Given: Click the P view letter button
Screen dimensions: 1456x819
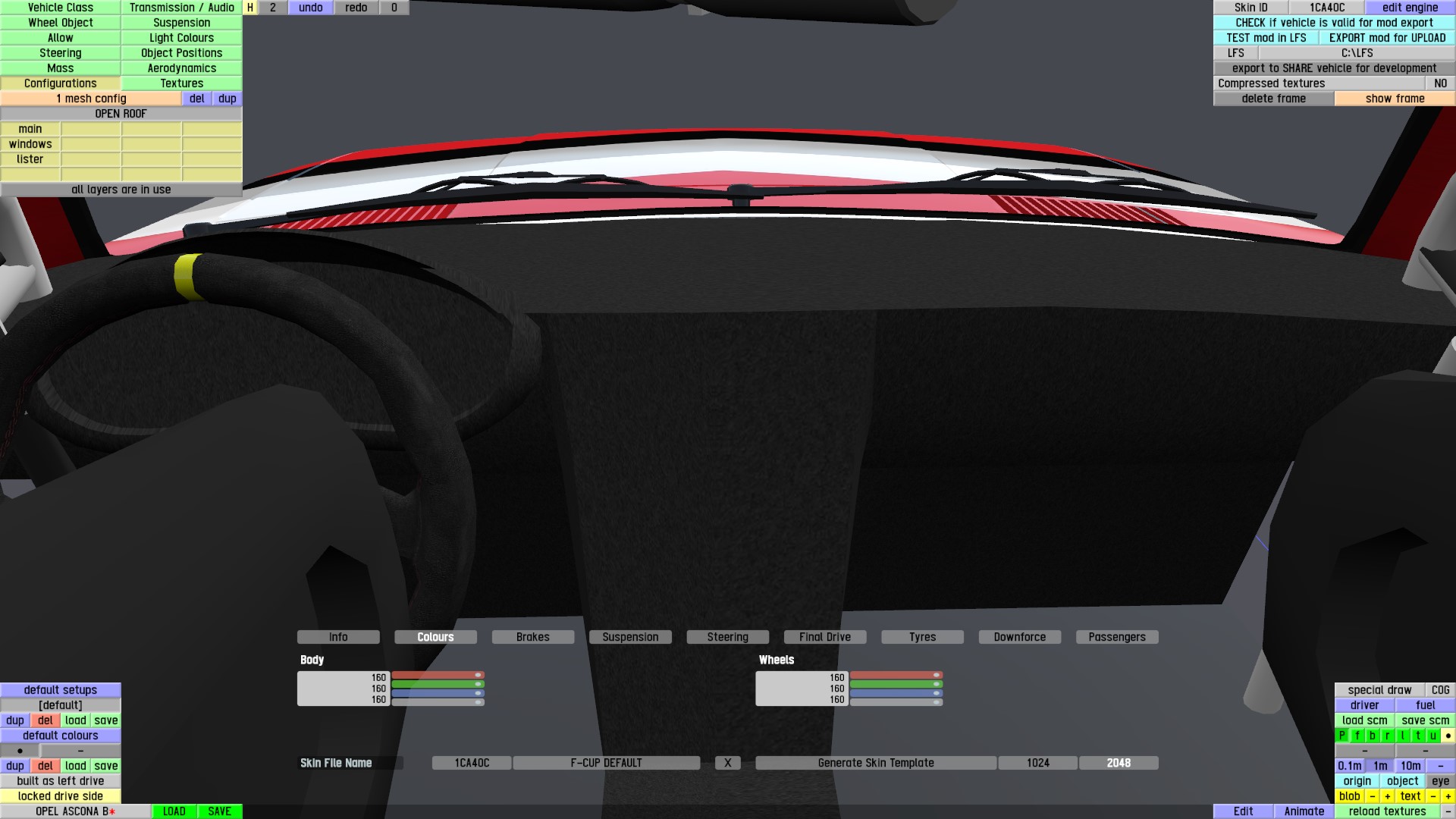Looking at the screenshot, I should 1342,736.
